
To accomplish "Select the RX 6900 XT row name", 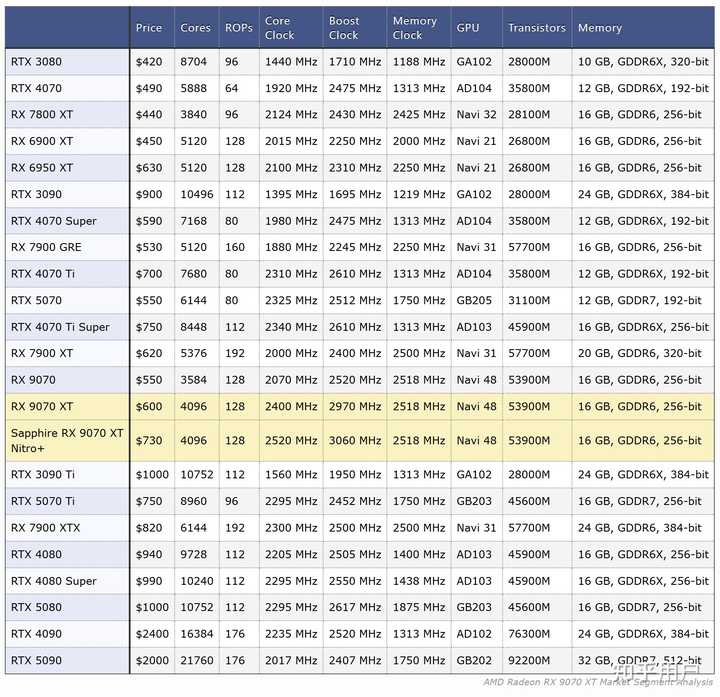I will (x=42, y=141).
